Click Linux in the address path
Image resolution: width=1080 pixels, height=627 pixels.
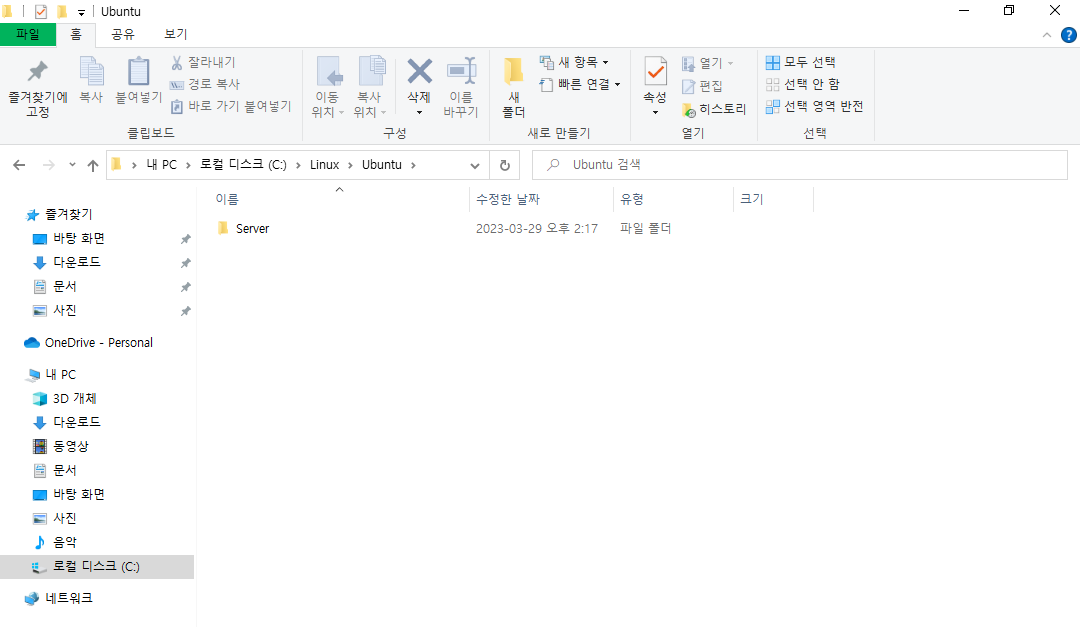pos(324,165)
